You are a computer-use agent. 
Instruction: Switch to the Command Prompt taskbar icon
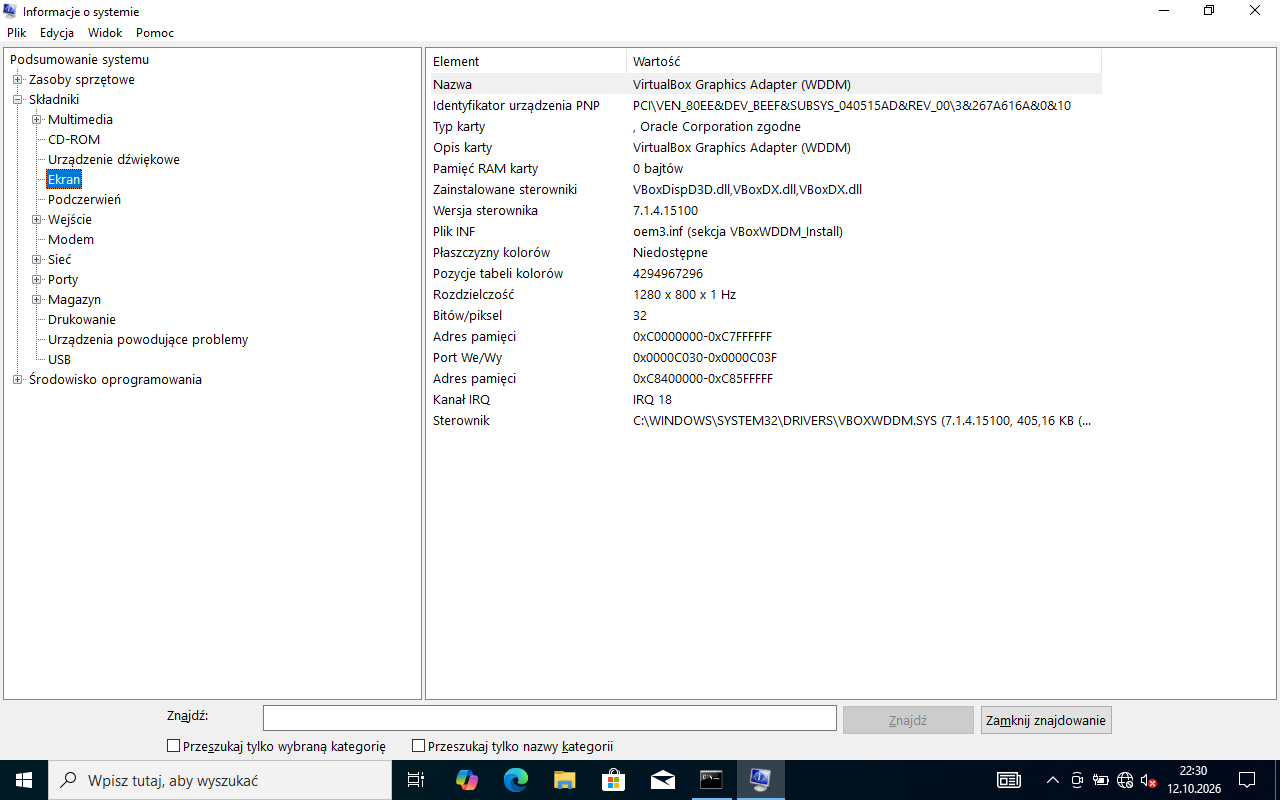(x=711, y=780)
